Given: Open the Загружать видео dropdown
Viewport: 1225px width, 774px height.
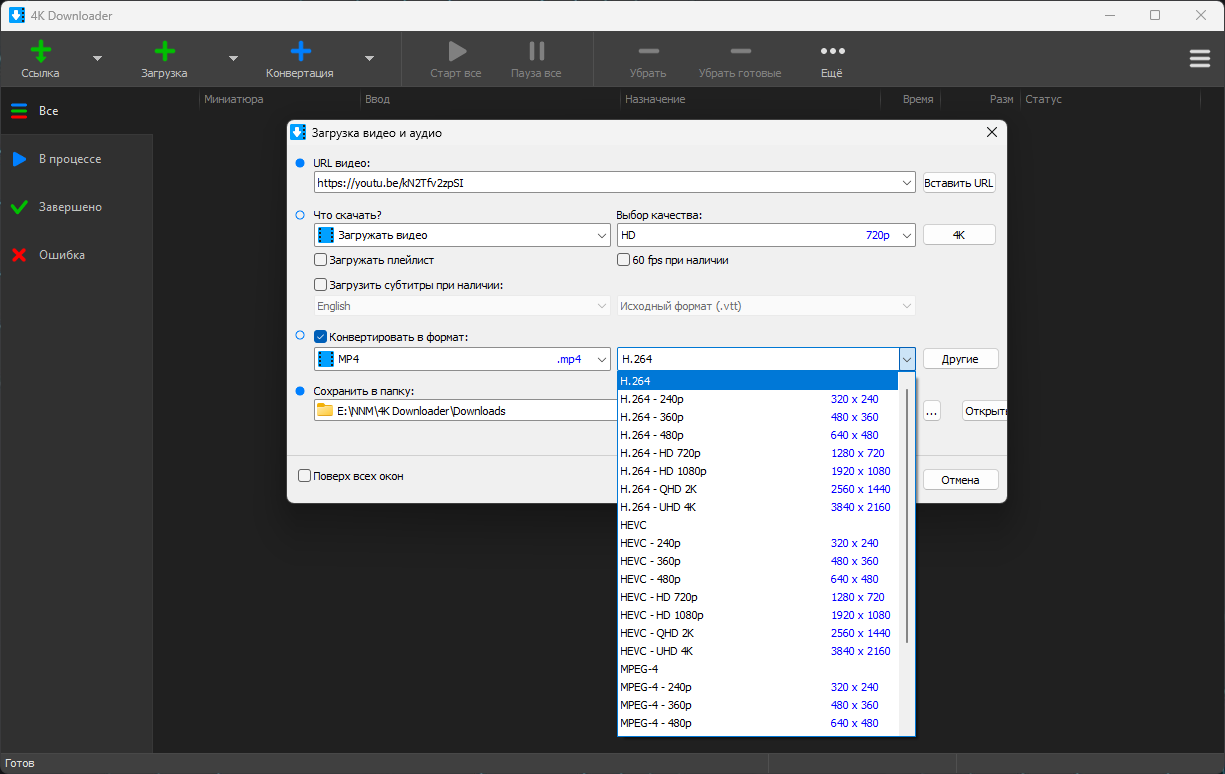Looking at the screenshot, I should pyautogui.click(x=462, y=235).
